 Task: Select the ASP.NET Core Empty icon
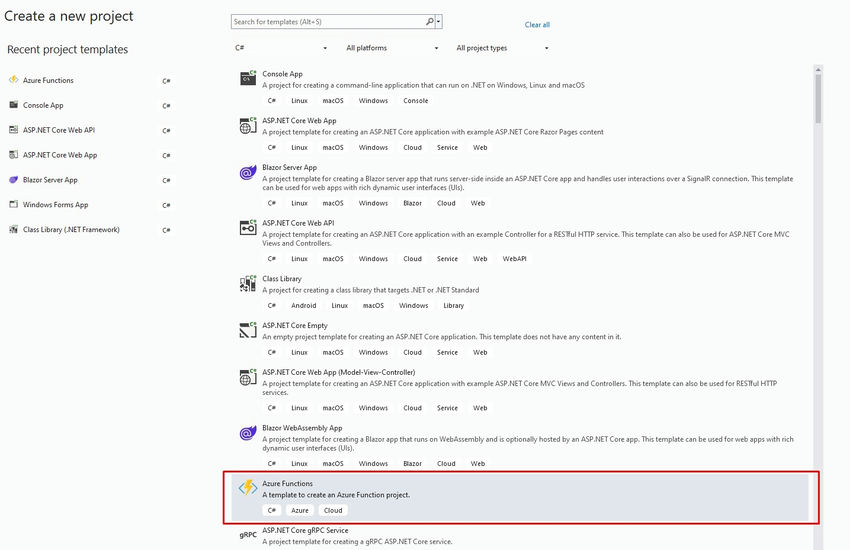[x=248, y=330]
